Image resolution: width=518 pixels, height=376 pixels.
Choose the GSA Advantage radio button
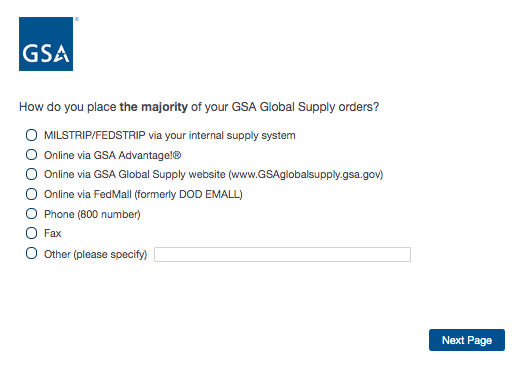[31, 155]
